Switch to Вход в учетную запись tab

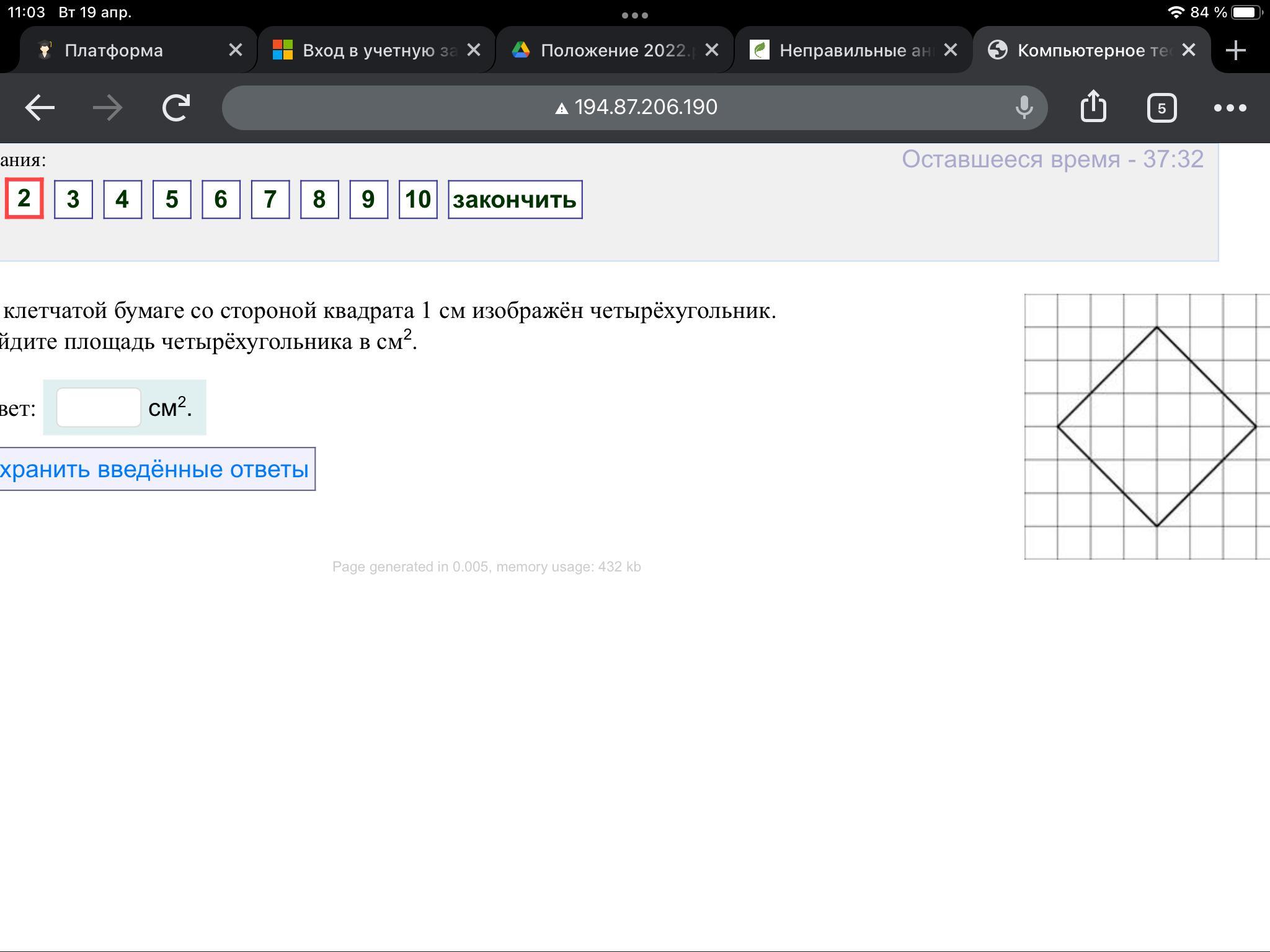(366, 50)
